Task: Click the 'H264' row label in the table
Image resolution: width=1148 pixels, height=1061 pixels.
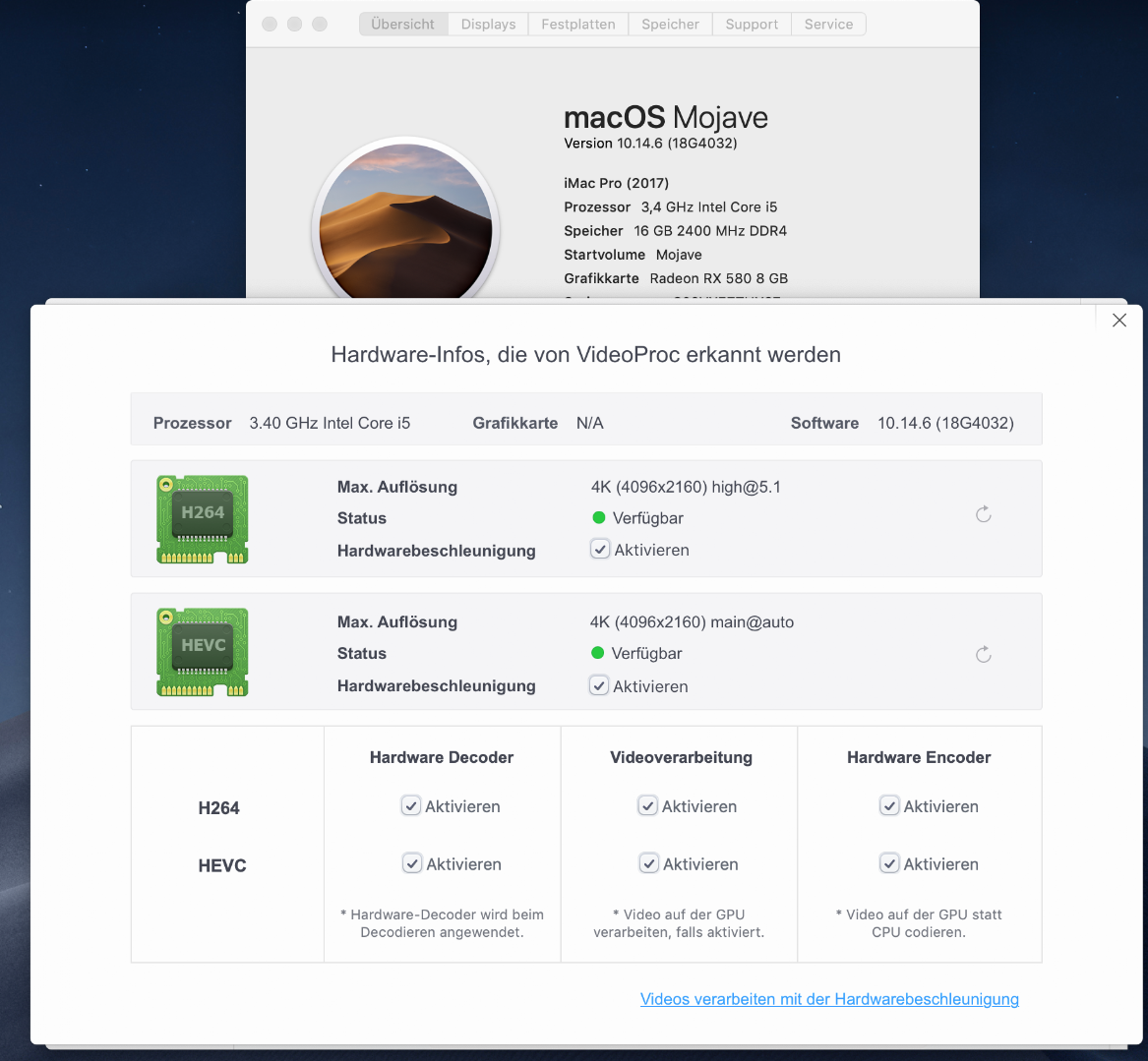Action: point(219,808)
